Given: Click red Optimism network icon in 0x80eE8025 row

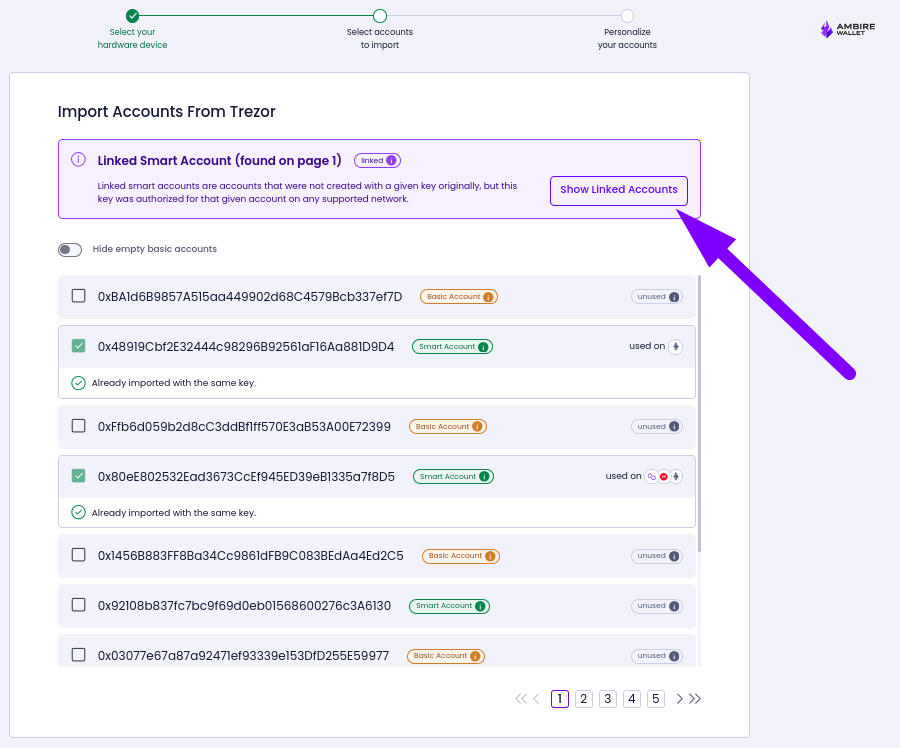Looking at the screenshot, I should click(664, 476).
